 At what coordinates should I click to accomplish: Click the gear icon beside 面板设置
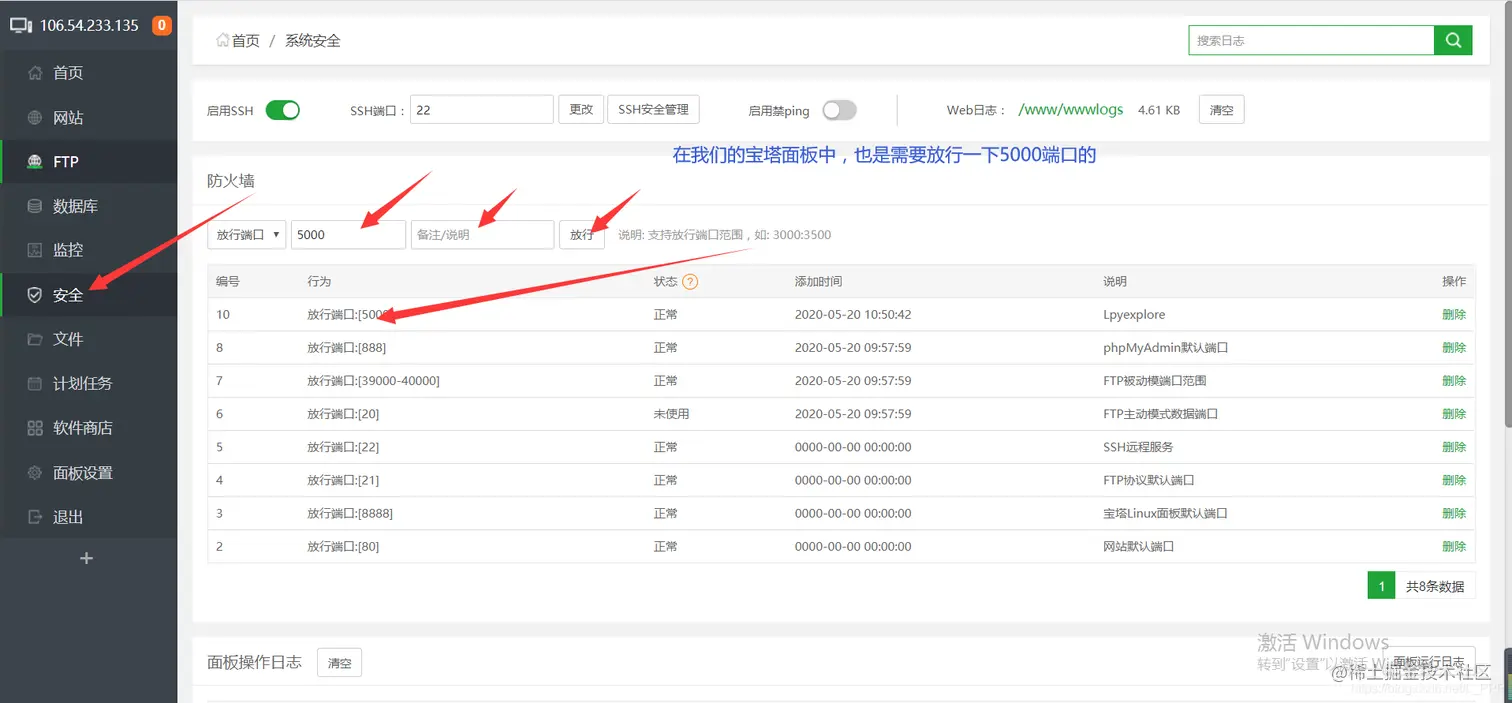click(x=35, y=473)
